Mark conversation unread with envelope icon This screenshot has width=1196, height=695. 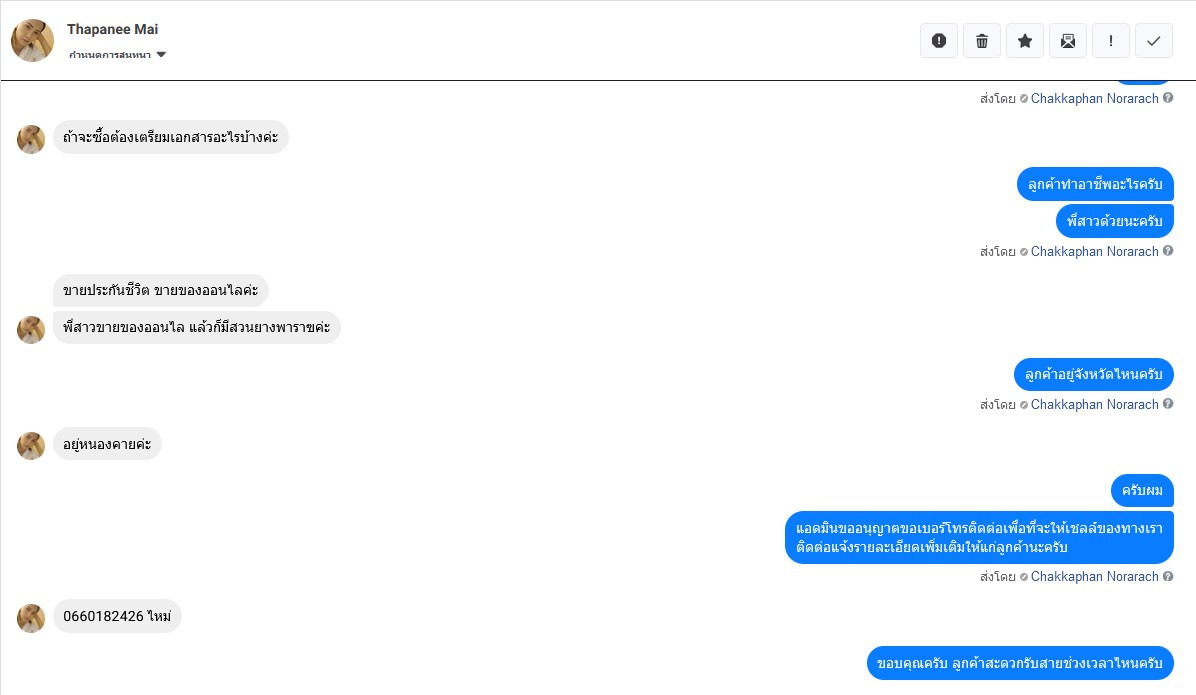point(1068,41)
